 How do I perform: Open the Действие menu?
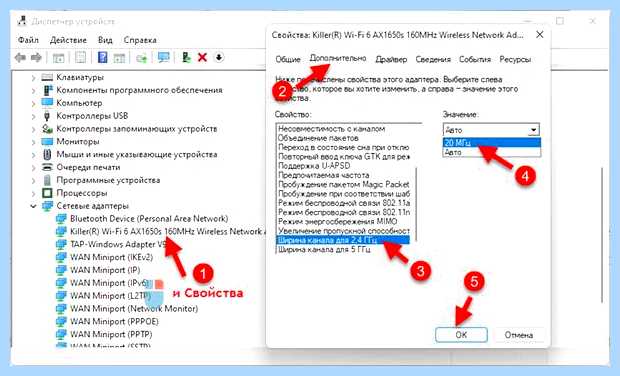pyautogui.click(x=68, y=40)
